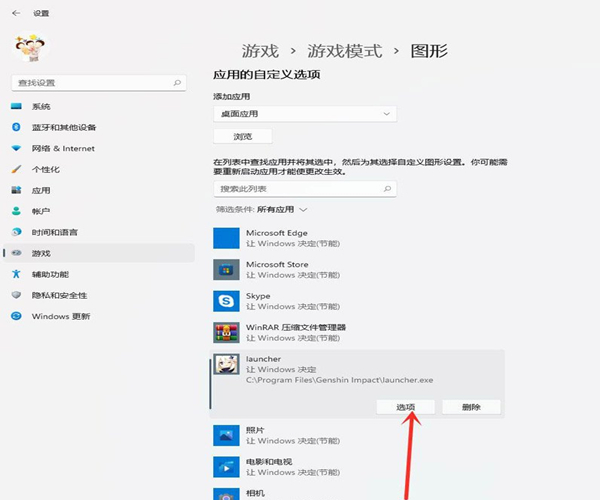
Task: Click the Microsoft Store app icon
Action: pyautogui.click(x=226, y=270)
